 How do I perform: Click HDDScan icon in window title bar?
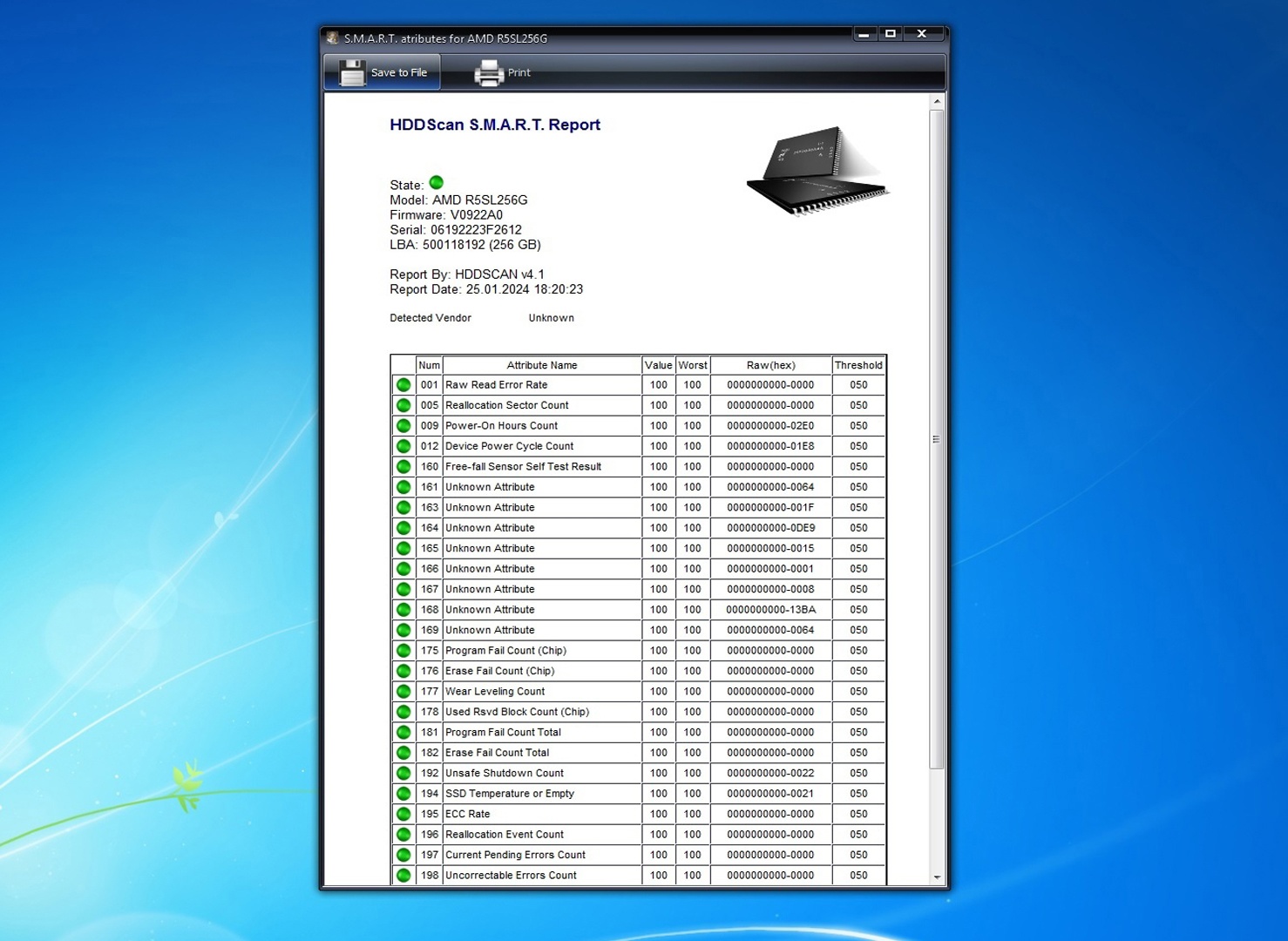click(x=332, y=38)
